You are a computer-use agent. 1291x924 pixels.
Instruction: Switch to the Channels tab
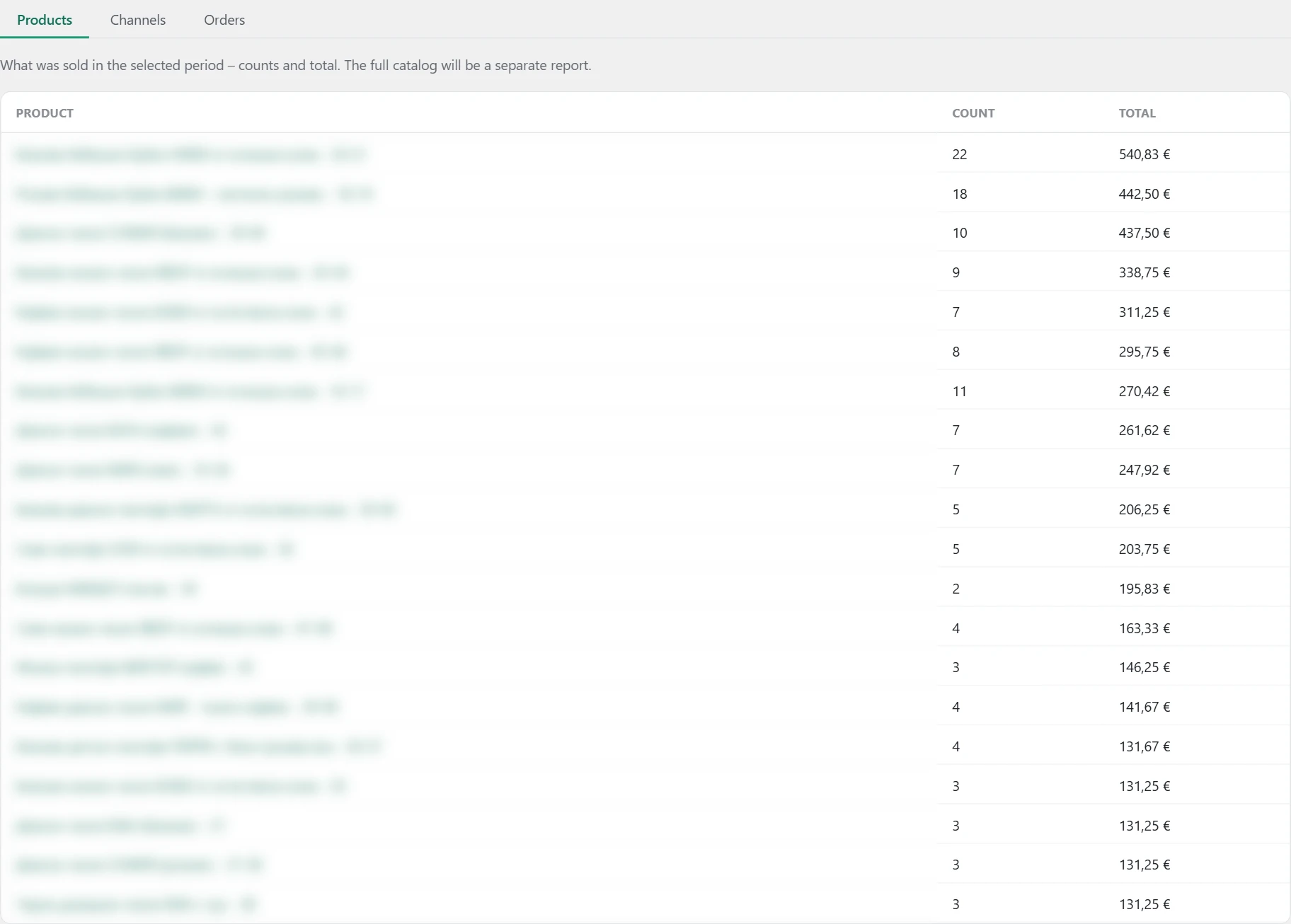(x=137, y=20)
